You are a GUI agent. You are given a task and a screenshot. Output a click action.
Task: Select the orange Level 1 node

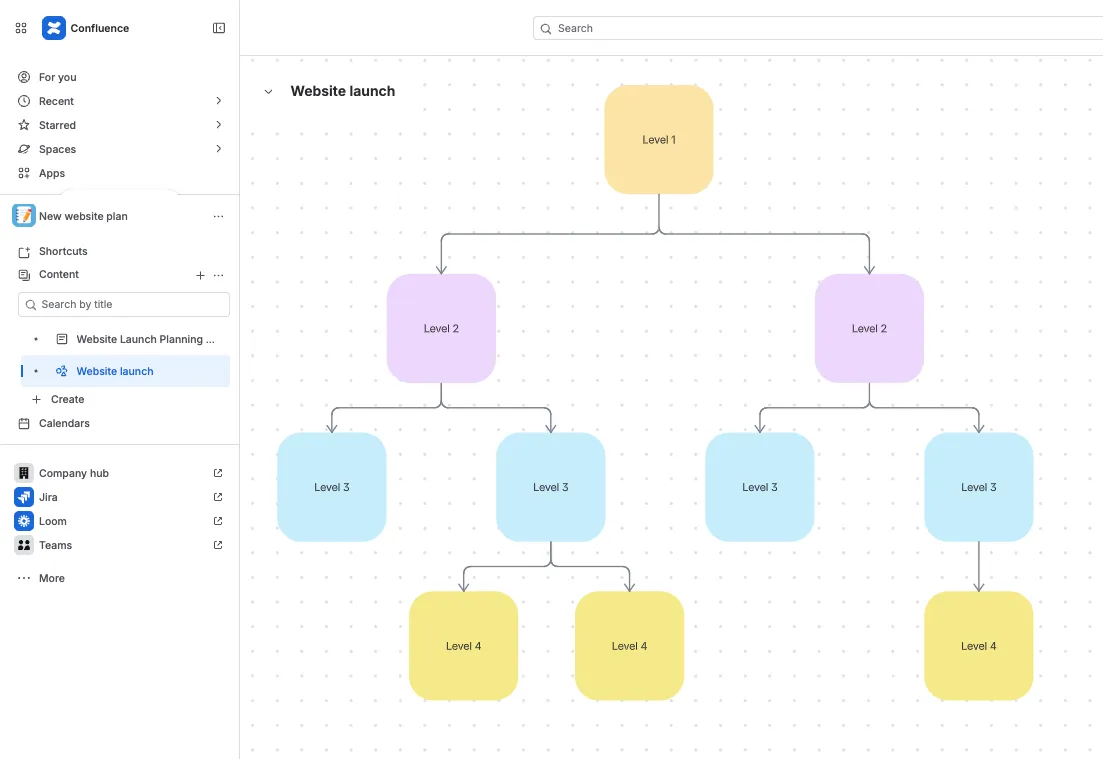(659, 139)
